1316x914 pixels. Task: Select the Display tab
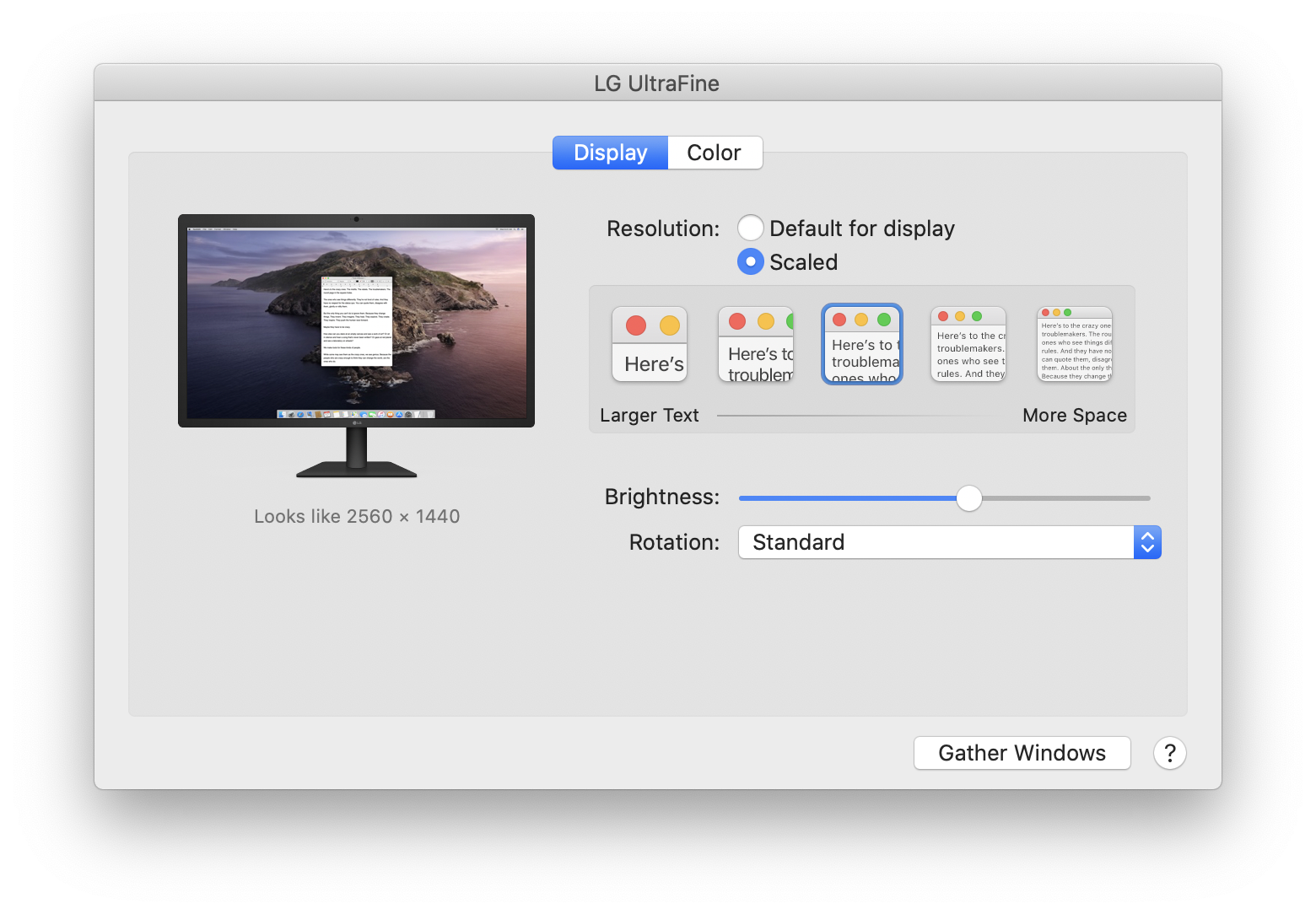click(x=609, y=153)
